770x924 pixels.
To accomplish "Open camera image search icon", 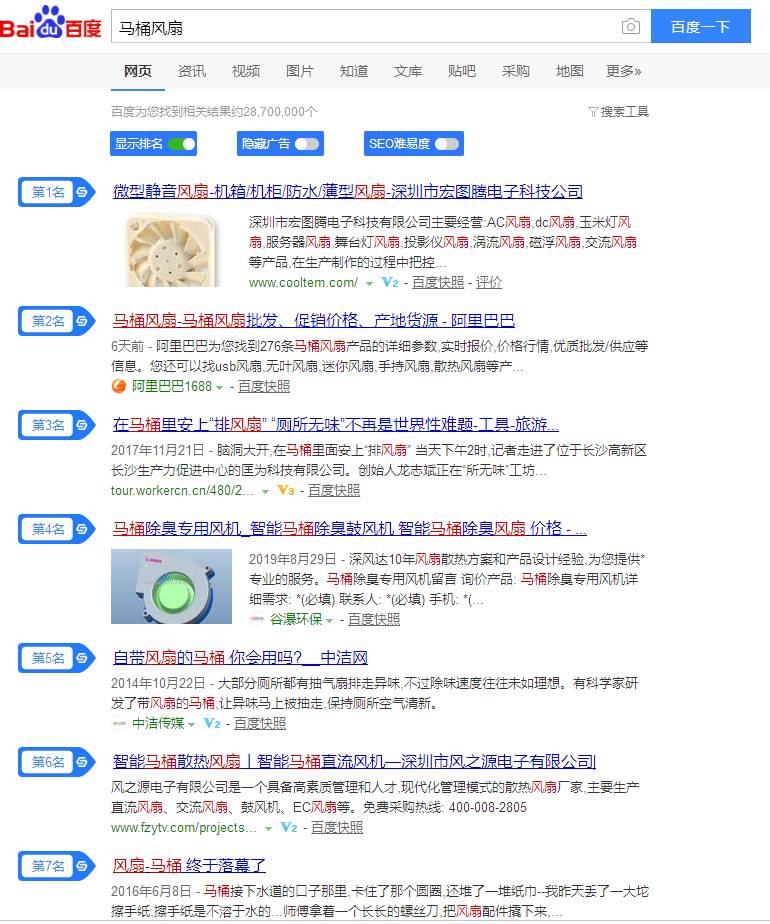I will tap(630, 27).
